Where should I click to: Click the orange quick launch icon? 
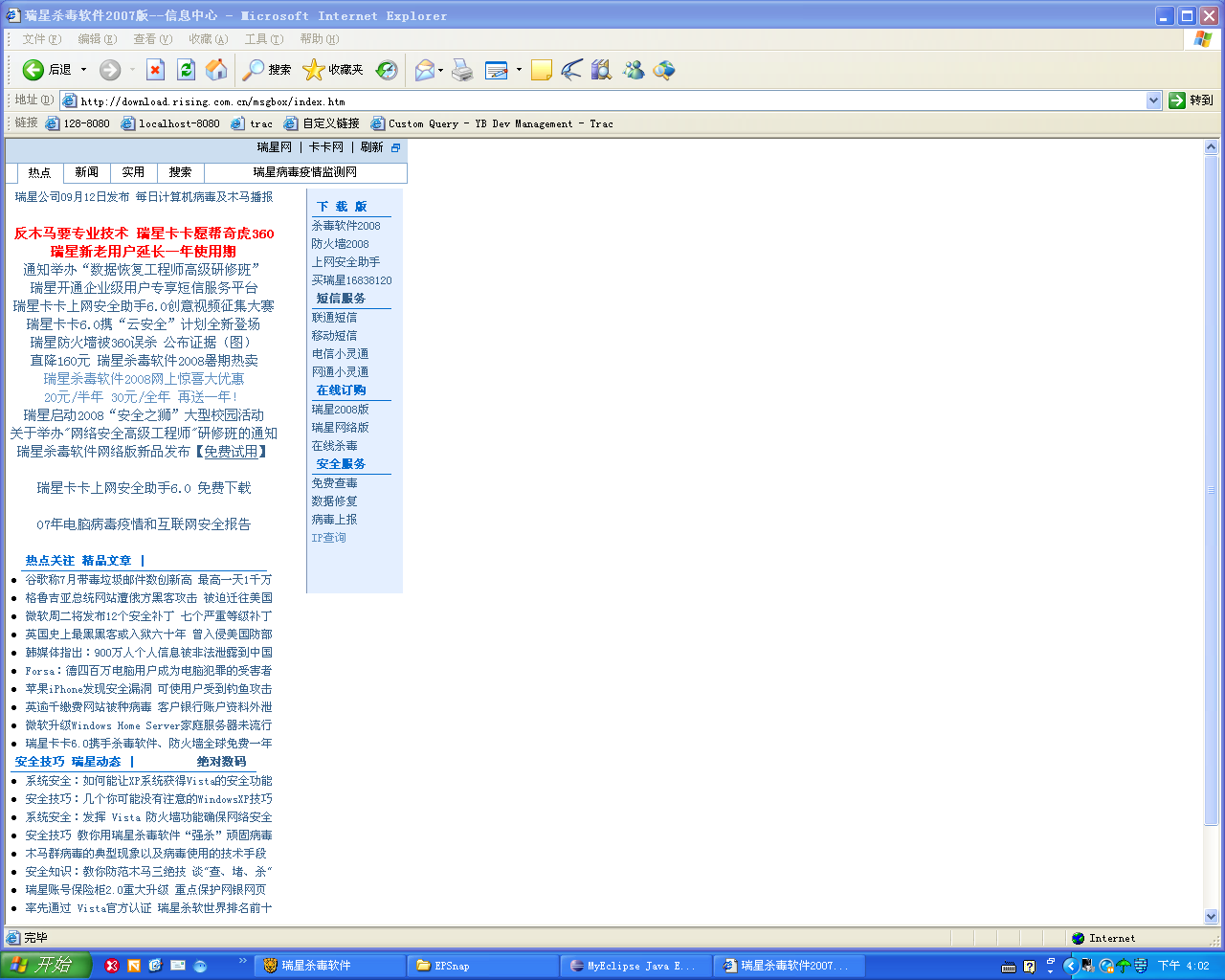point(134,966)
